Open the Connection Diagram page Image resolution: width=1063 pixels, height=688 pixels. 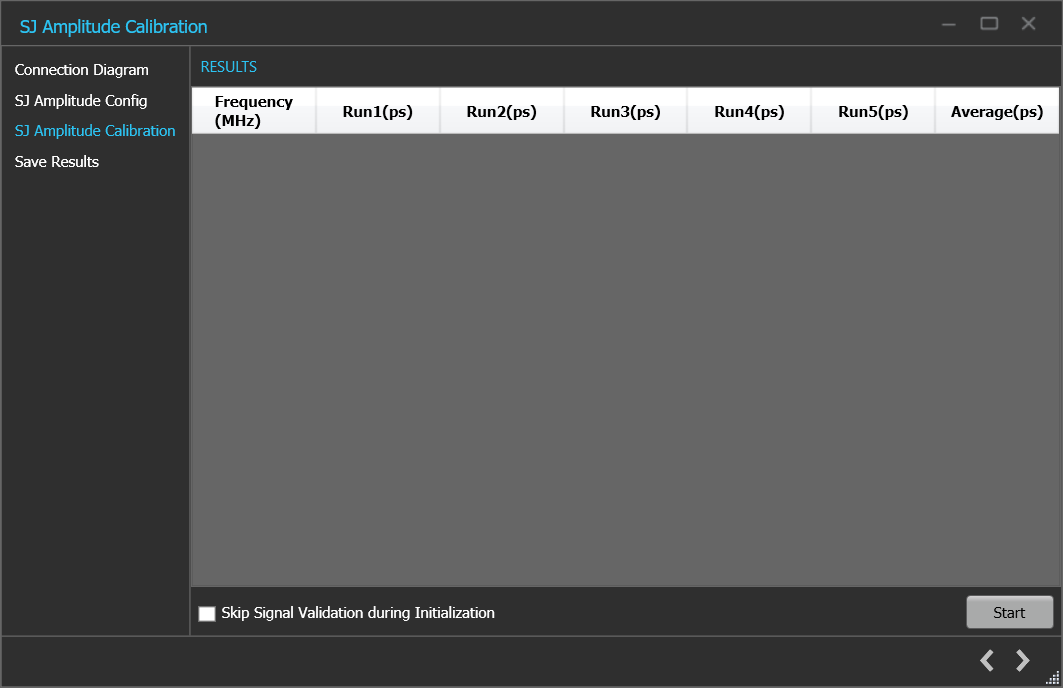pyautogui.click(x=81, y=70)
